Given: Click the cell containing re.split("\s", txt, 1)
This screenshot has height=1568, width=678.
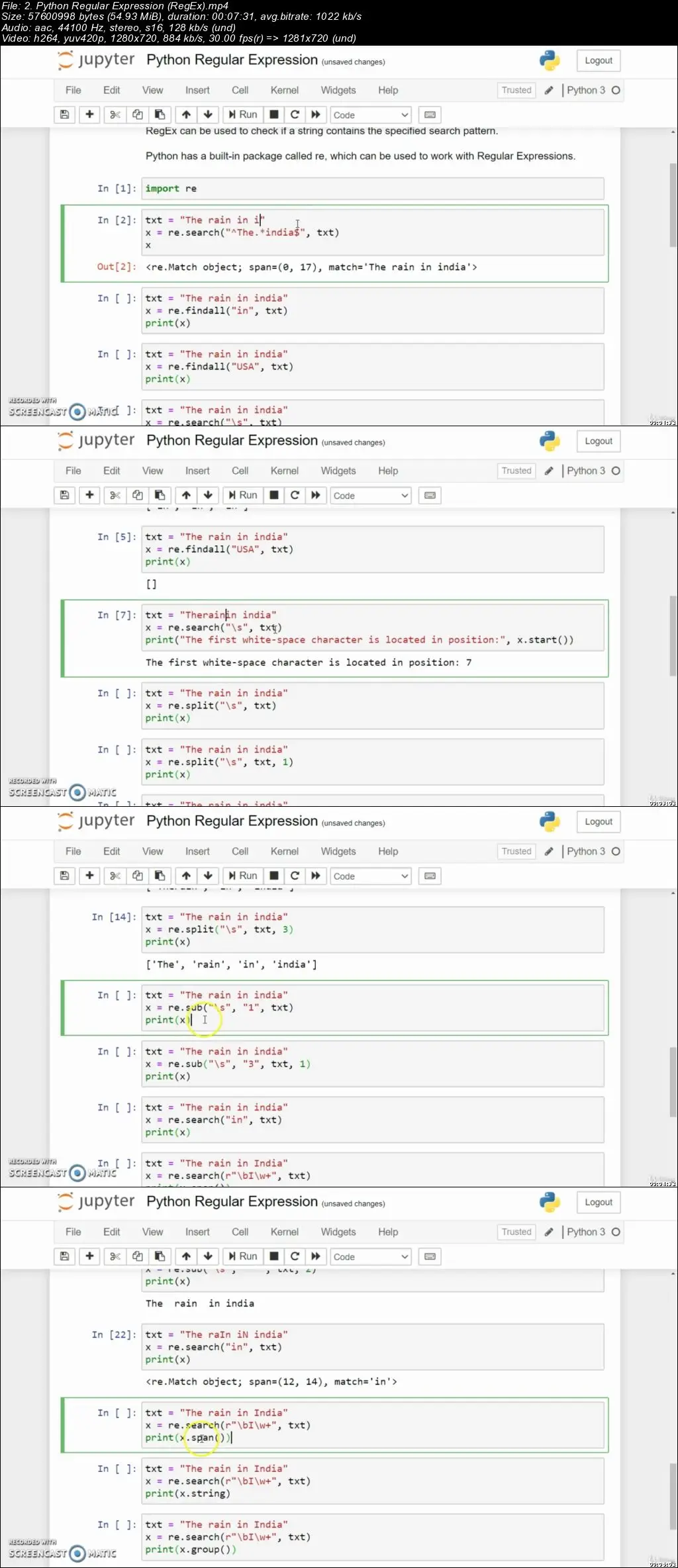Looking at the screenshot, I should [373, 762].
